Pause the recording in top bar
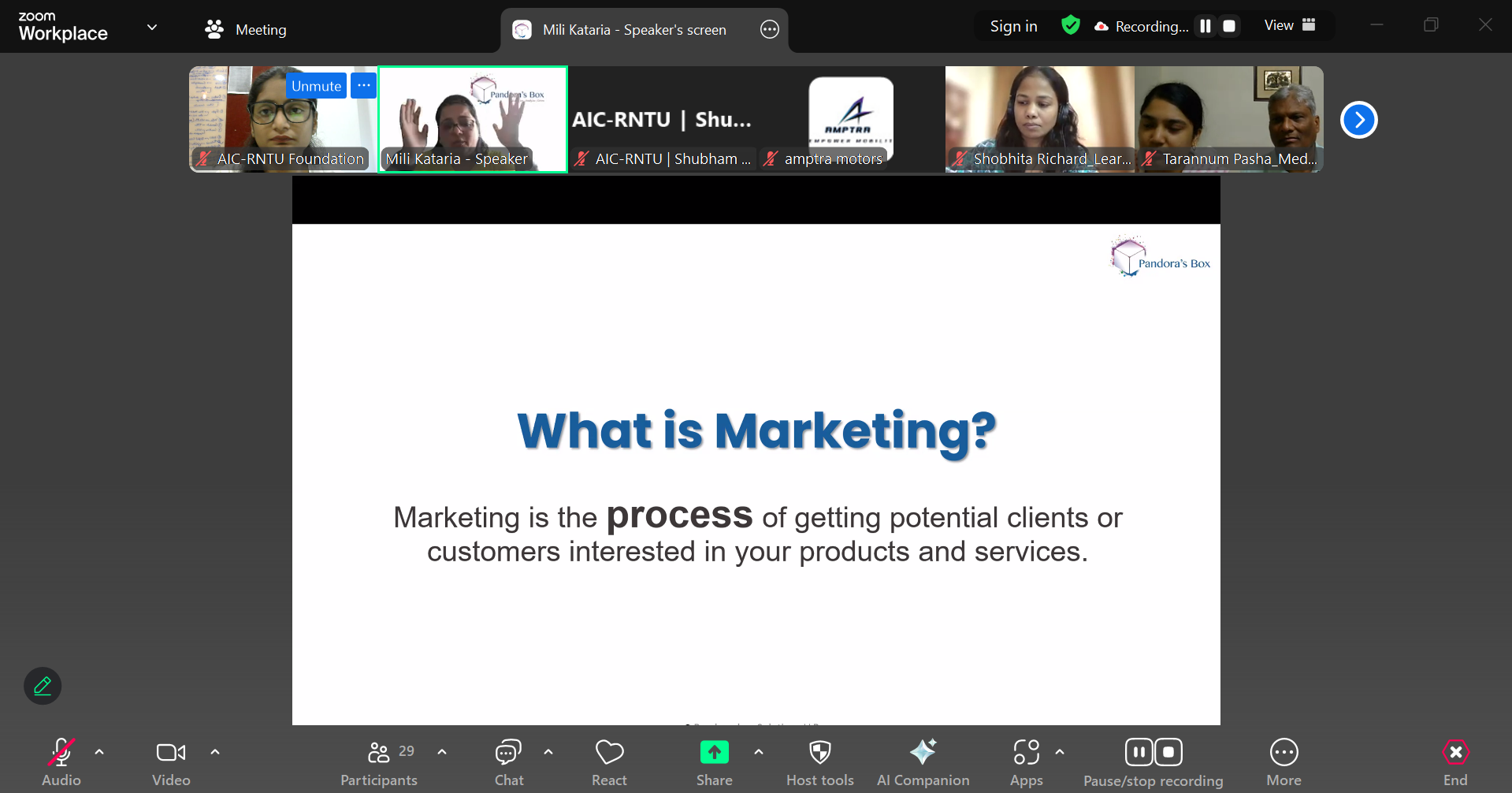 (x=1205, y=26)
